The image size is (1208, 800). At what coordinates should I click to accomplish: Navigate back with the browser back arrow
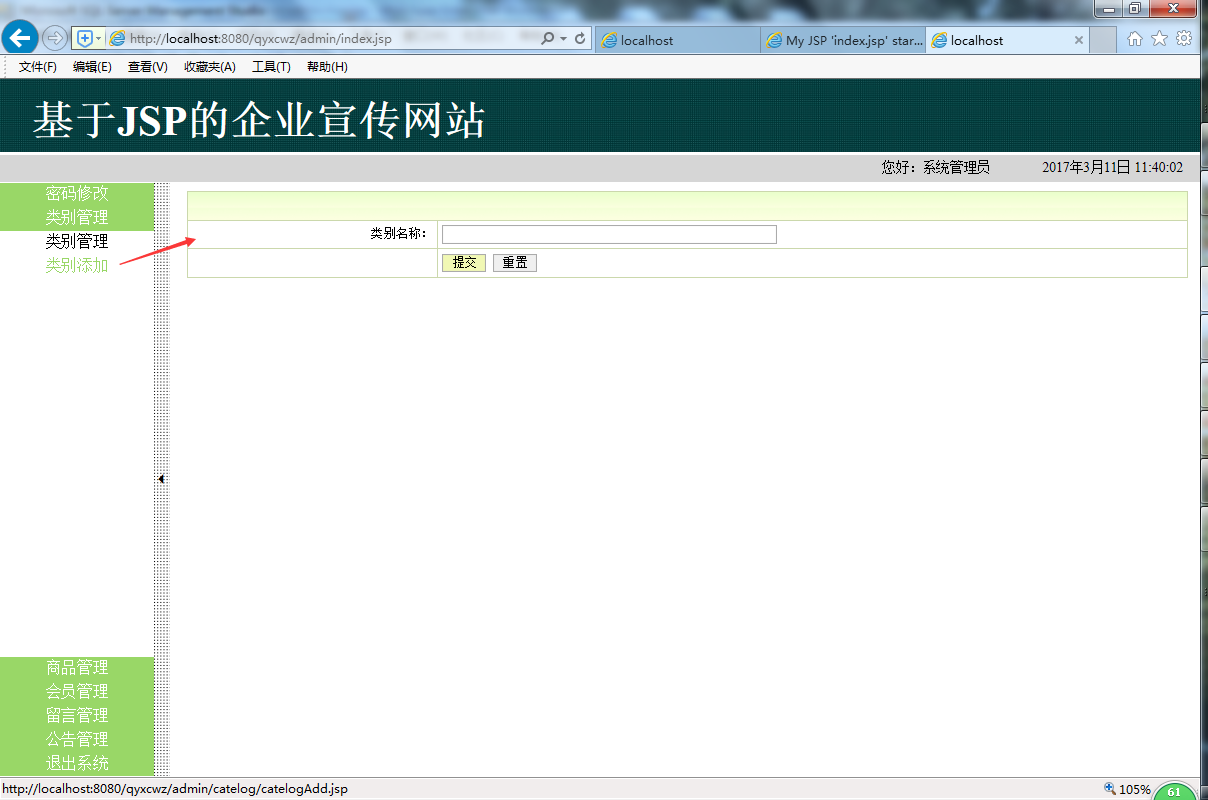click(x=19, y=37)
